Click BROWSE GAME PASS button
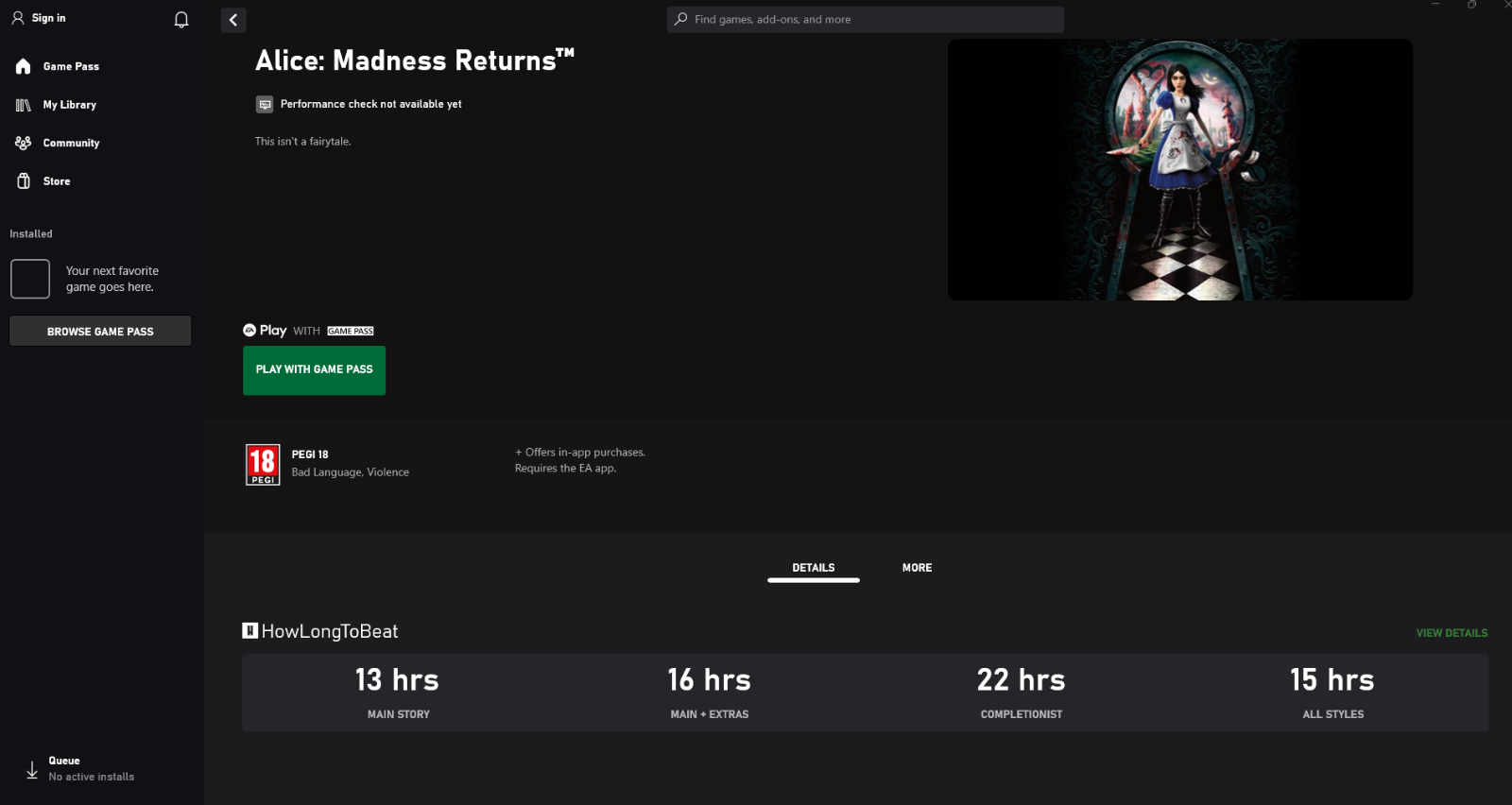The image size is (1512, 805). tap(100, 332)
